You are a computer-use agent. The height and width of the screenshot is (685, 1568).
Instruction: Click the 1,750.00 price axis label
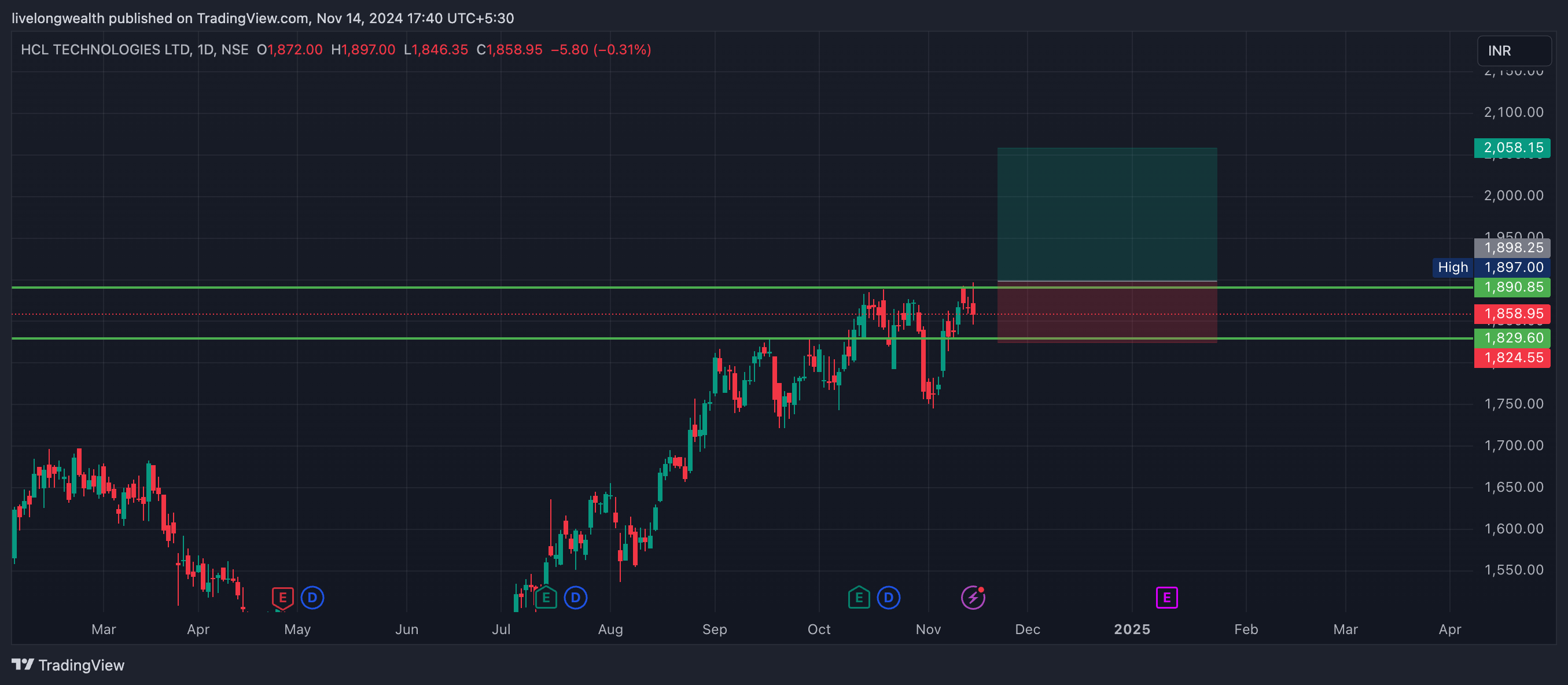pos(1514,404)
